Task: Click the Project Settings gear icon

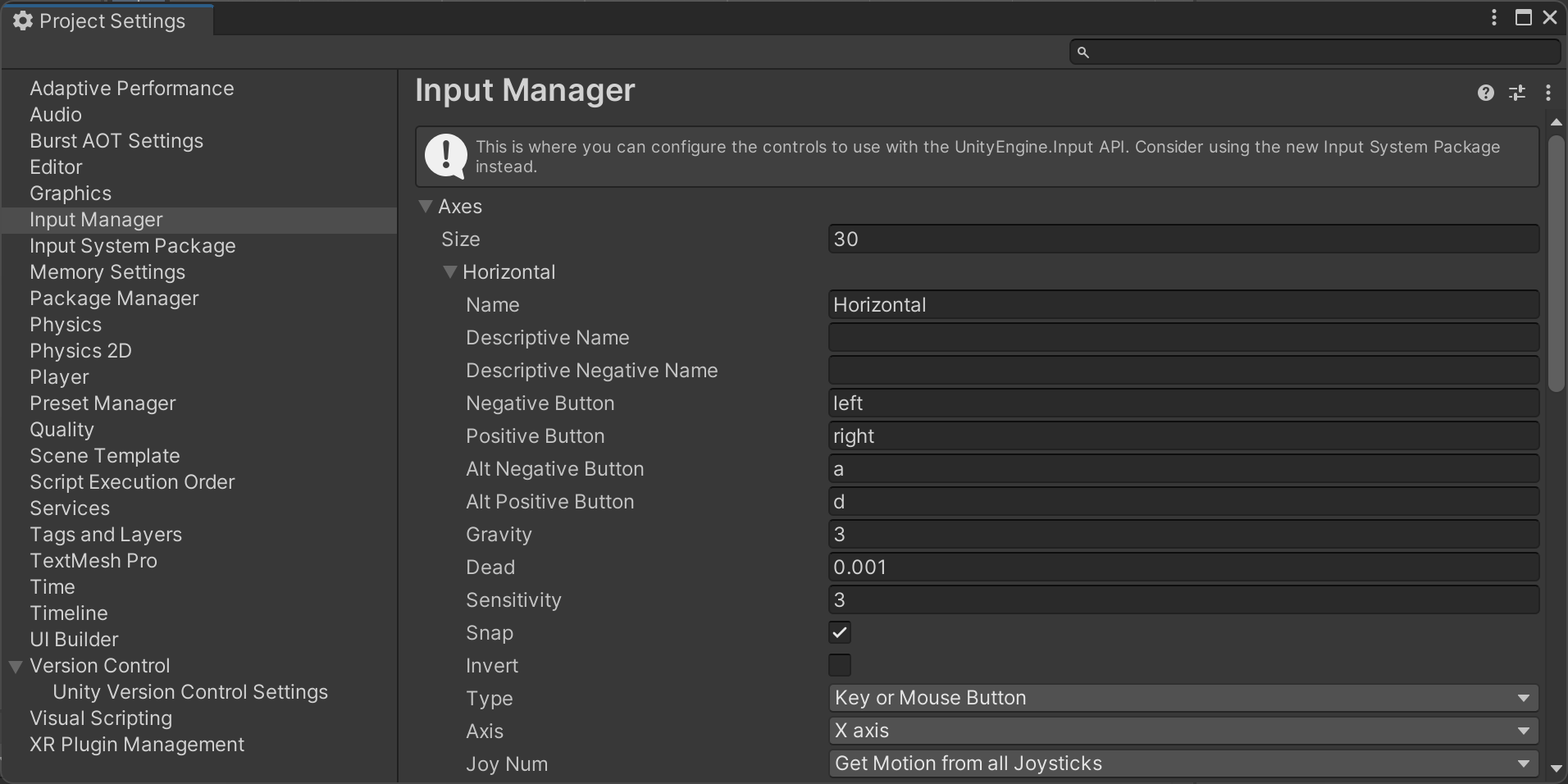Action: click(23, 21)
